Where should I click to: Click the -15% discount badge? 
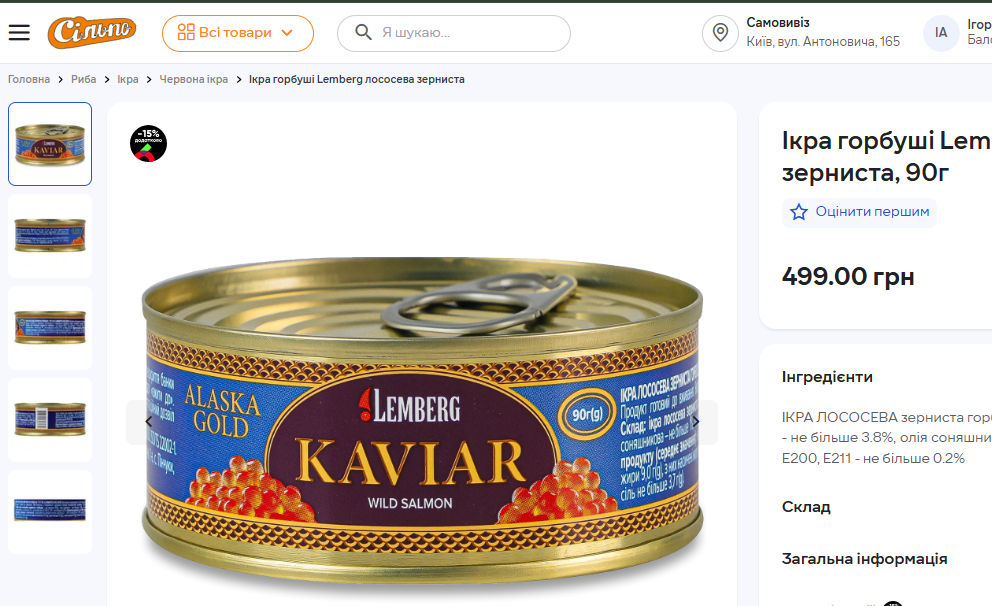click(148, 144)
